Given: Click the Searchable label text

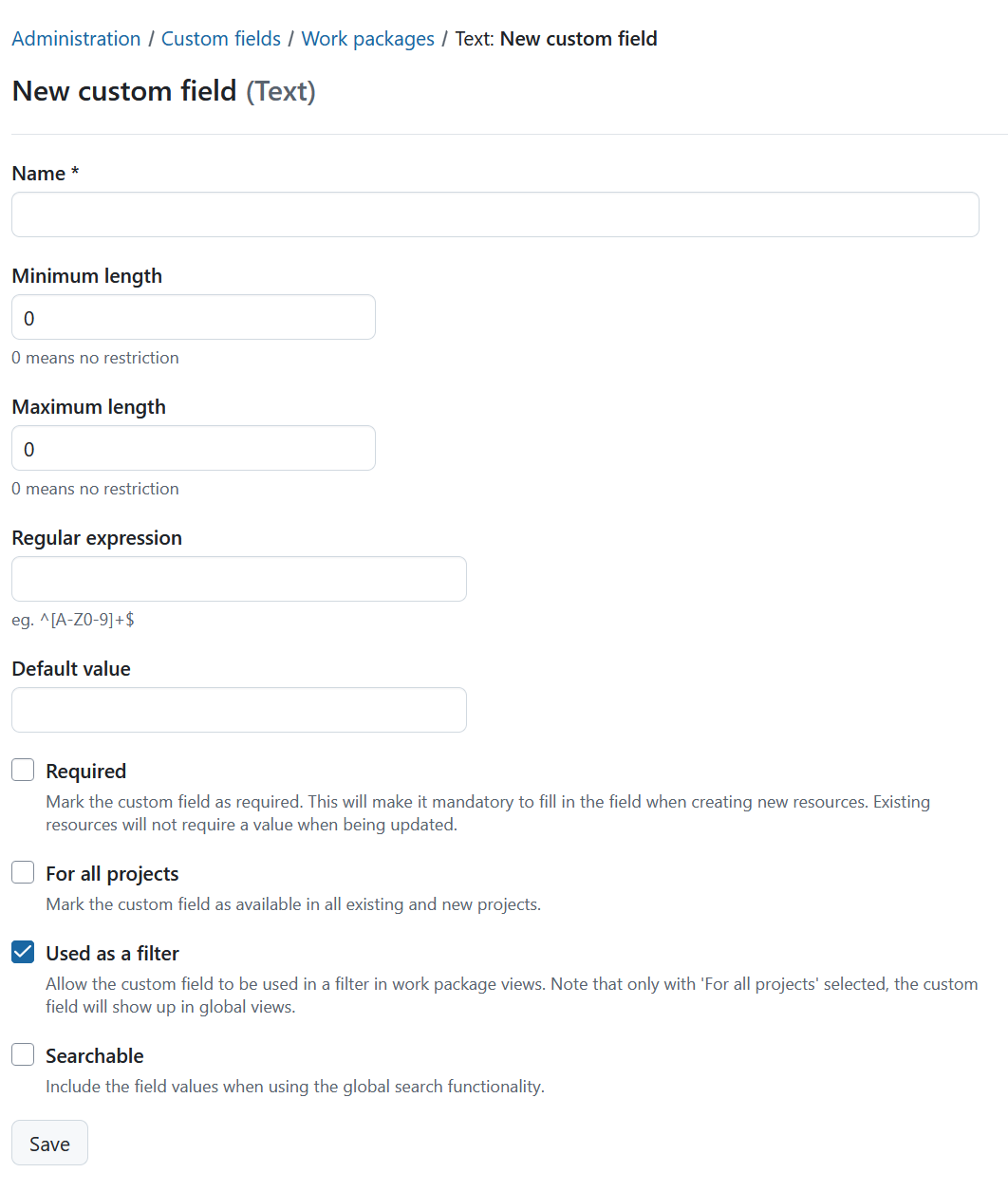Looking at the screenshot, I should coord(94,1055).
